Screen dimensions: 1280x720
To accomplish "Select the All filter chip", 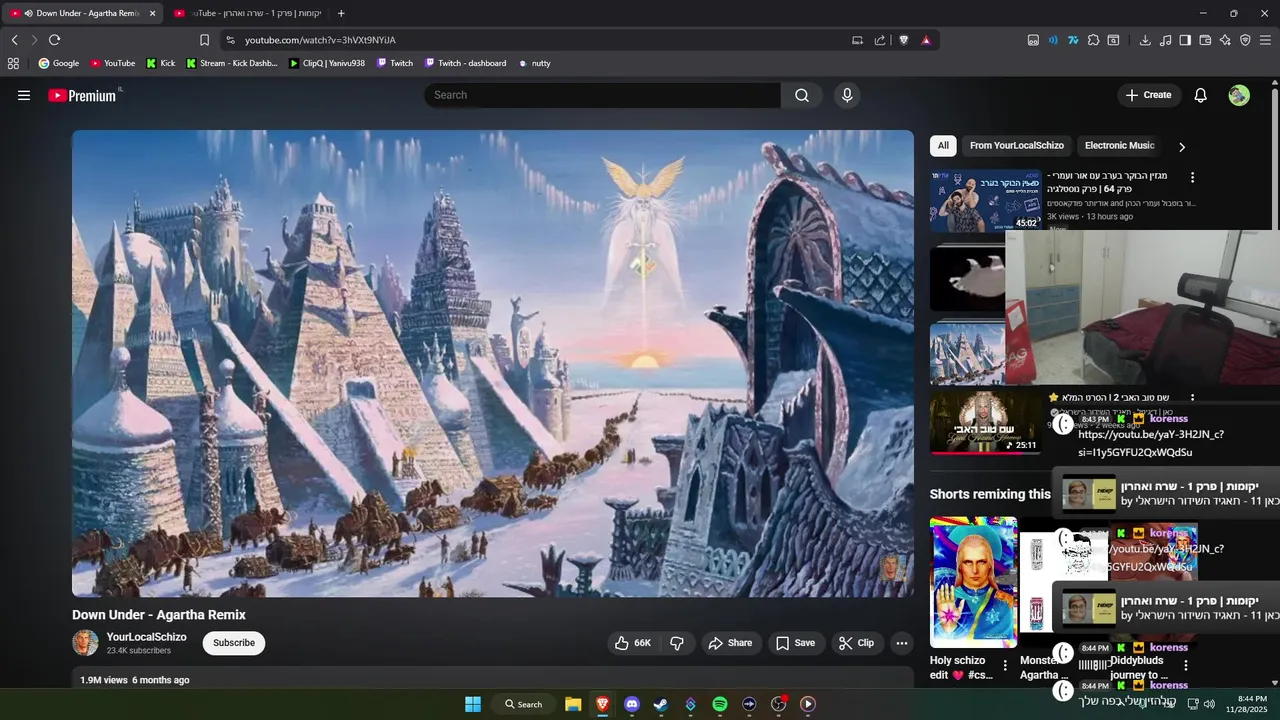I will pyautogui.click(x=943, y=146).
